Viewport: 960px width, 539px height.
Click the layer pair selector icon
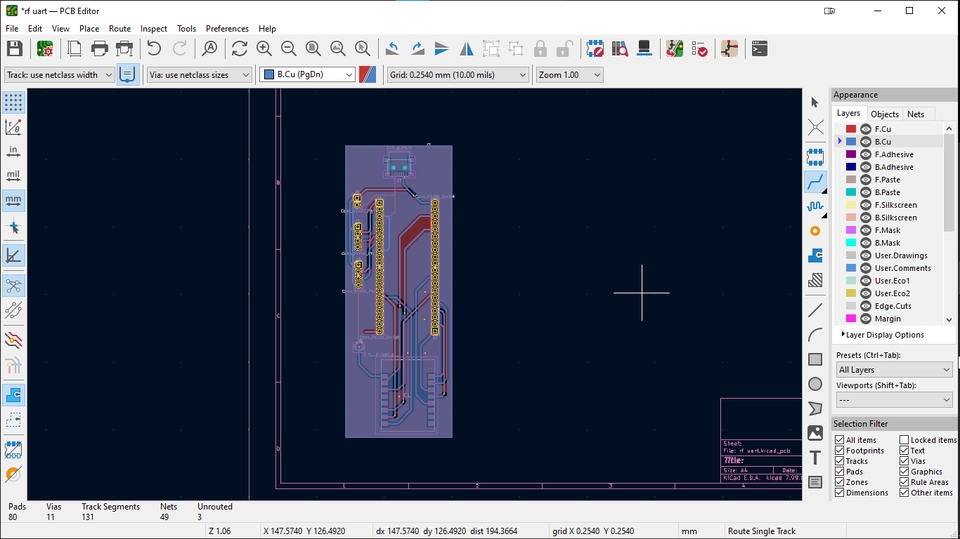367,75
